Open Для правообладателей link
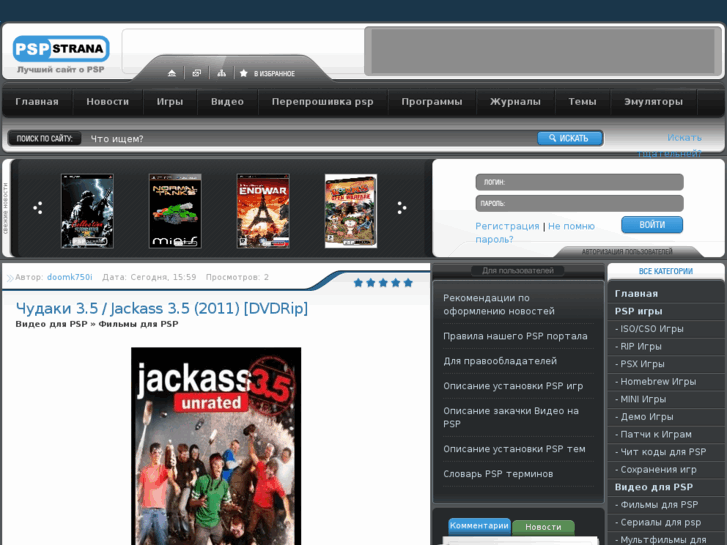This screenshot has height=545, width=727. (x=500, y=361)
